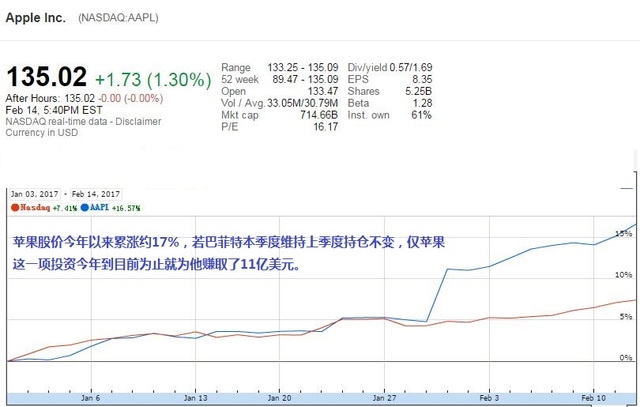640x407 pixels.
Task: Click the 10% y-axis label
Action: pyautogui.click(x=624, y=275)
